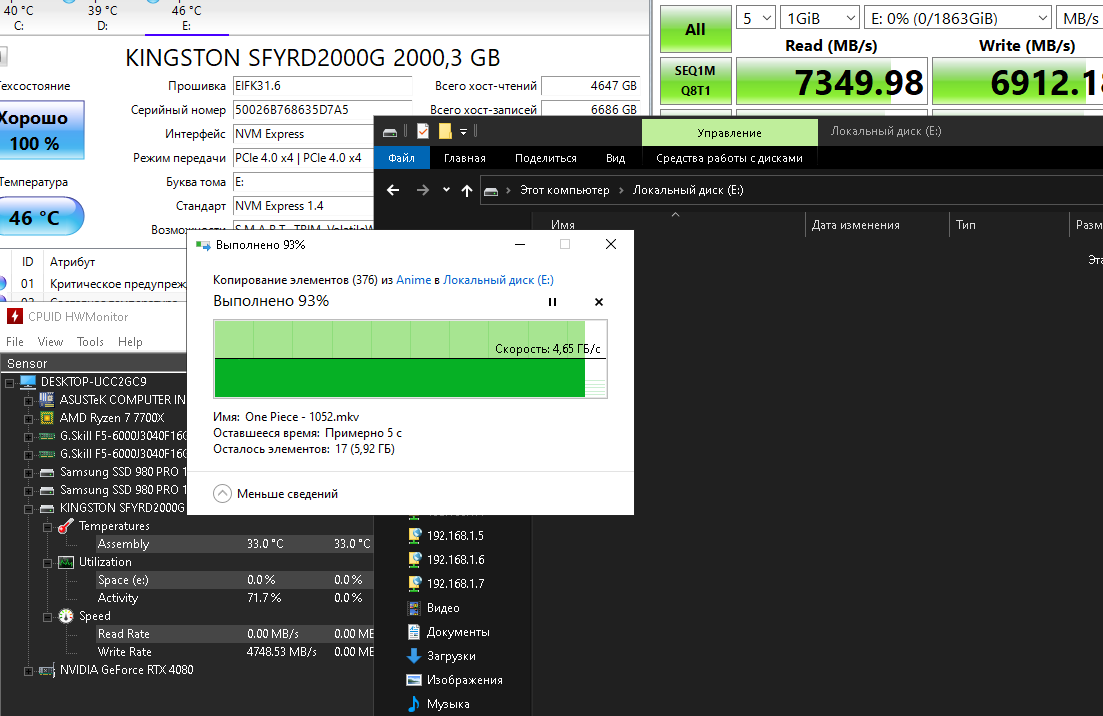Collapse details with 'Меньше сведений'
The image size is (1103, 716).
276,494
